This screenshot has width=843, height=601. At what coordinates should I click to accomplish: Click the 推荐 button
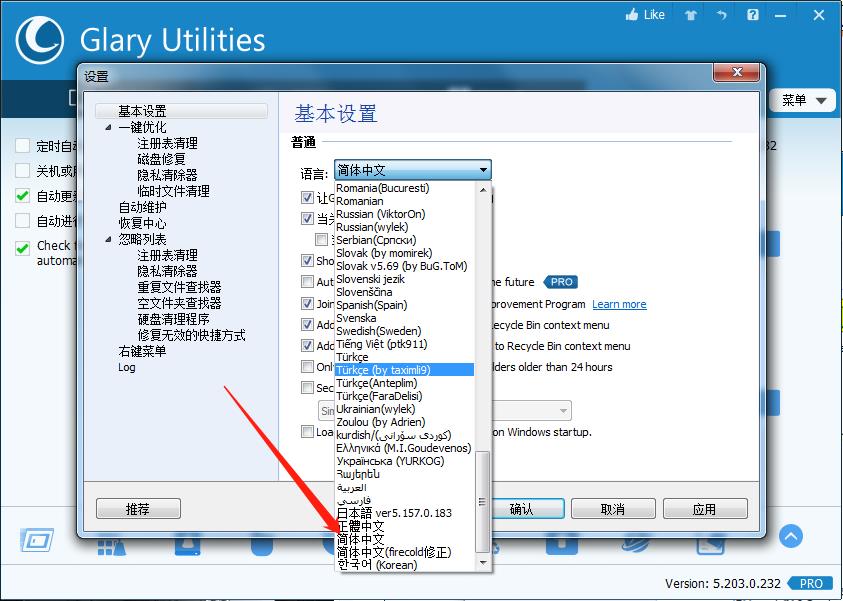pyautogui.click(x=138, y=509)
